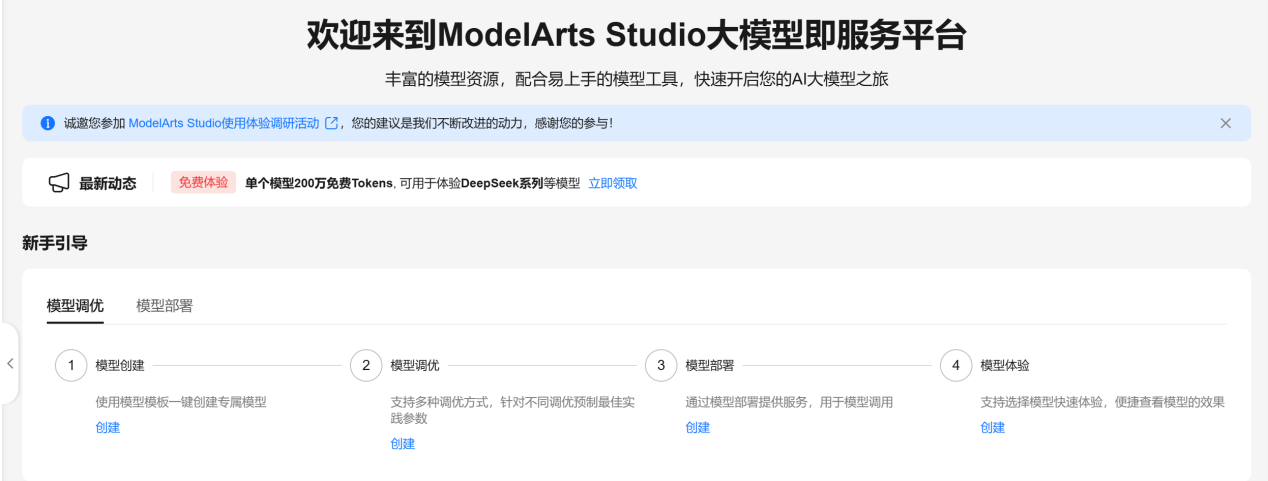Screen dimensions: 1268x481
Task: Switch to the 模型部署 guide tab
Action: [x=165, y=306]
